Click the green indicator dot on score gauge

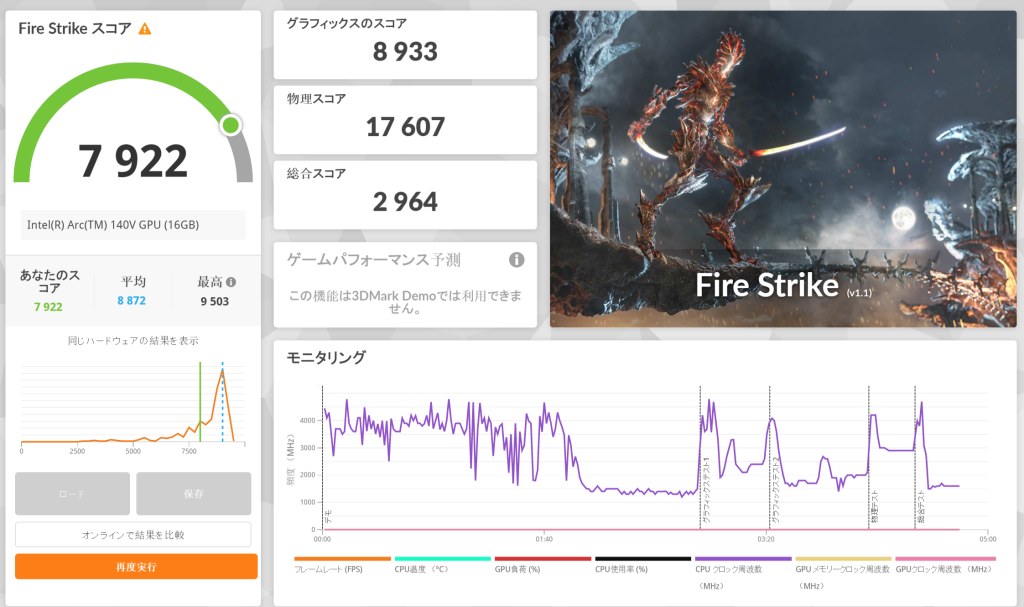231,125
